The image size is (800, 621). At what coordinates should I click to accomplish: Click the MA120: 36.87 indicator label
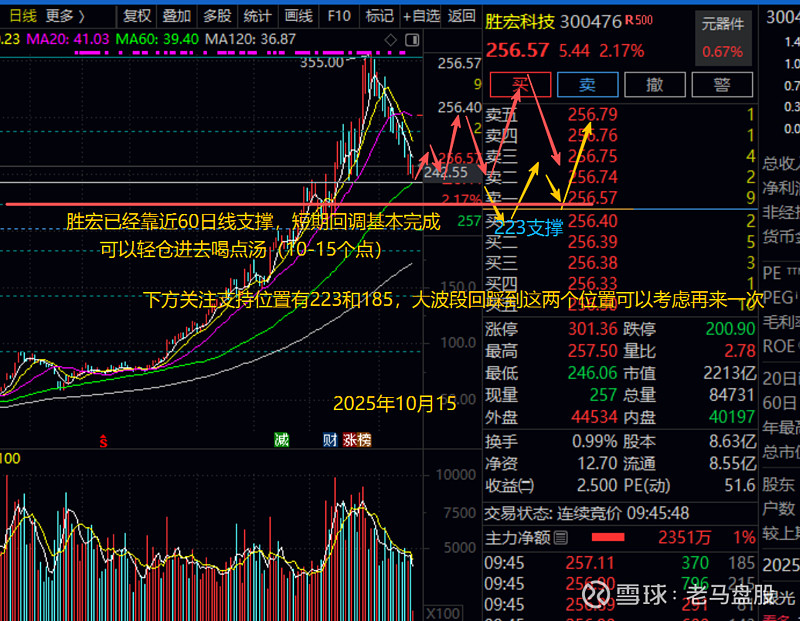(250, 39)
